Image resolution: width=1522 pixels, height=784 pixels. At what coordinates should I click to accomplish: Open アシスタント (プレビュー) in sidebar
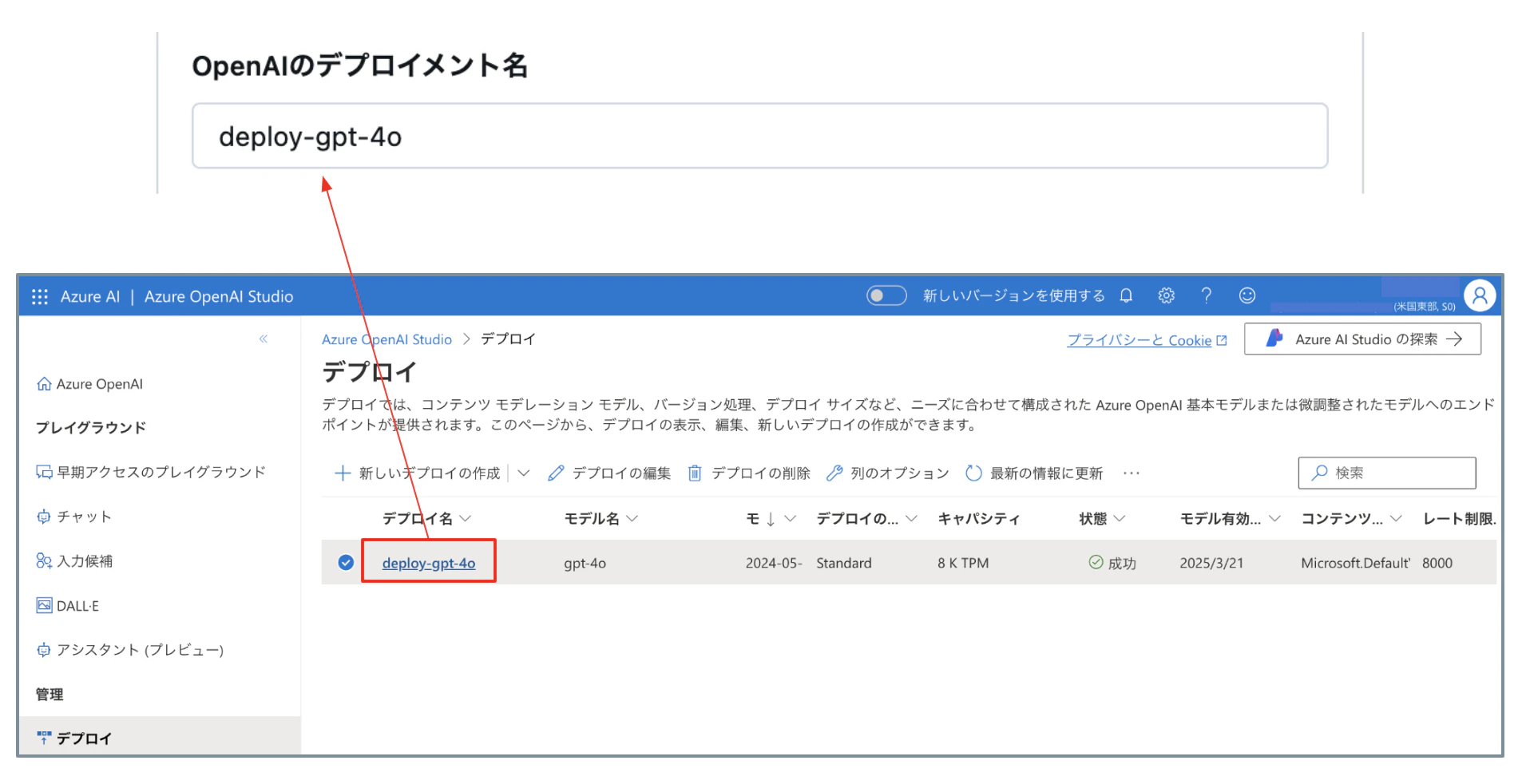click(x=130, y=651)
